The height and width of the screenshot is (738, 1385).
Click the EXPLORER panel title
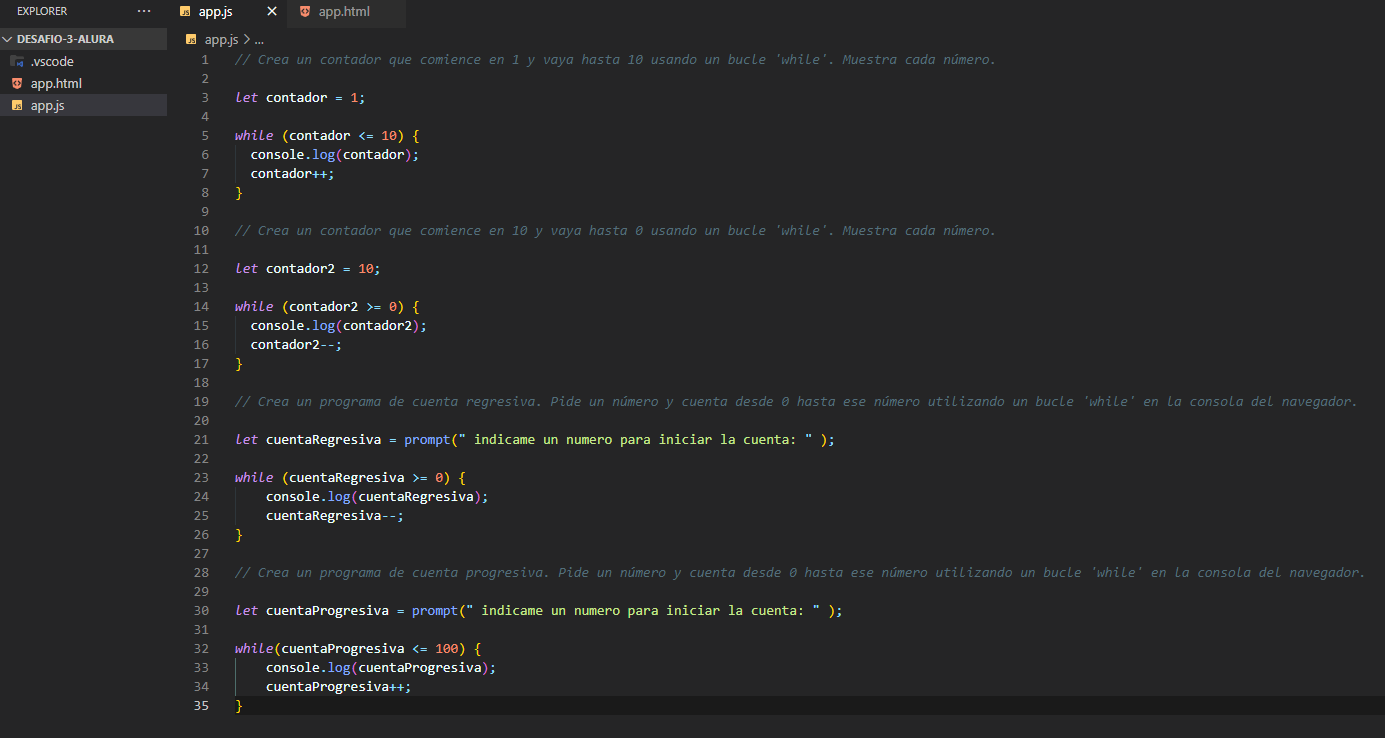click(x=42, y=11)
